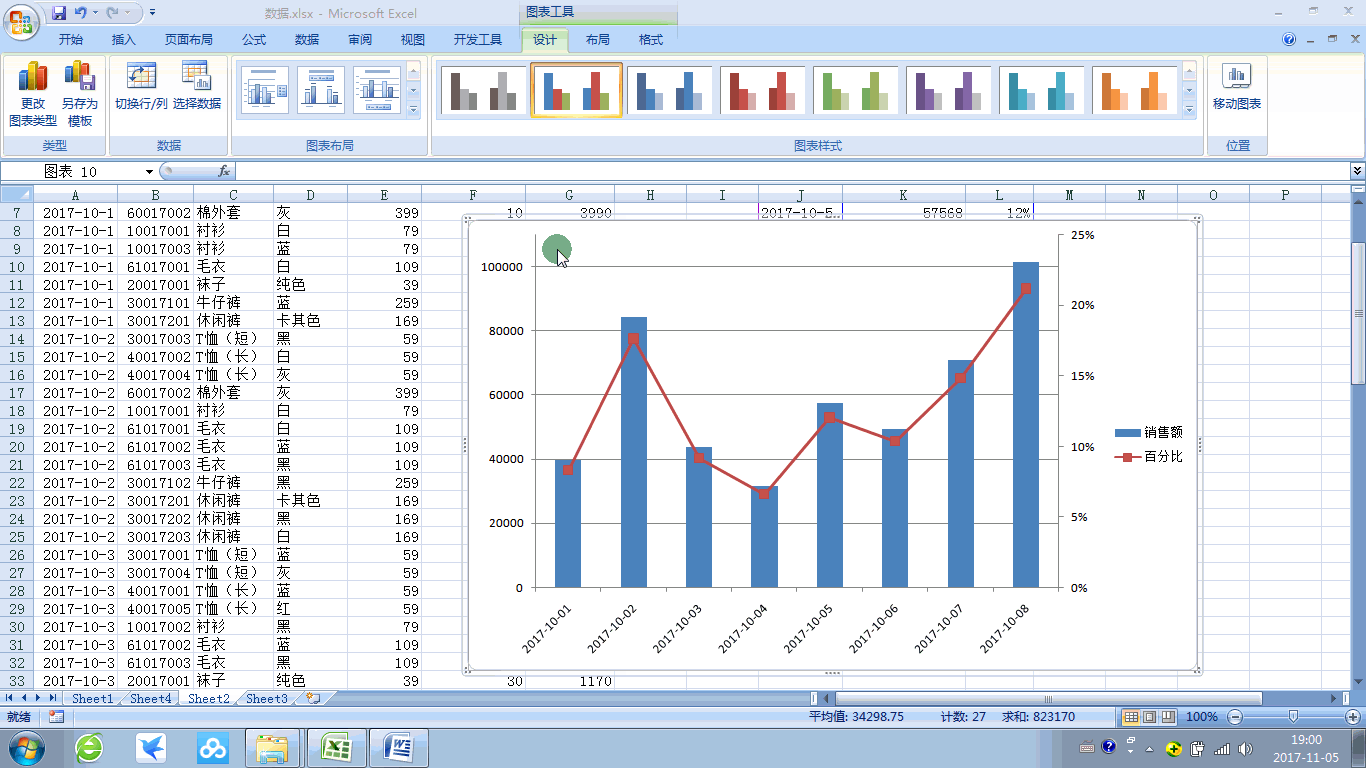This screenshot has width=1366, height=768.
Task: Click 更改图表类型 (change chart type)
Action: point(33,94)
